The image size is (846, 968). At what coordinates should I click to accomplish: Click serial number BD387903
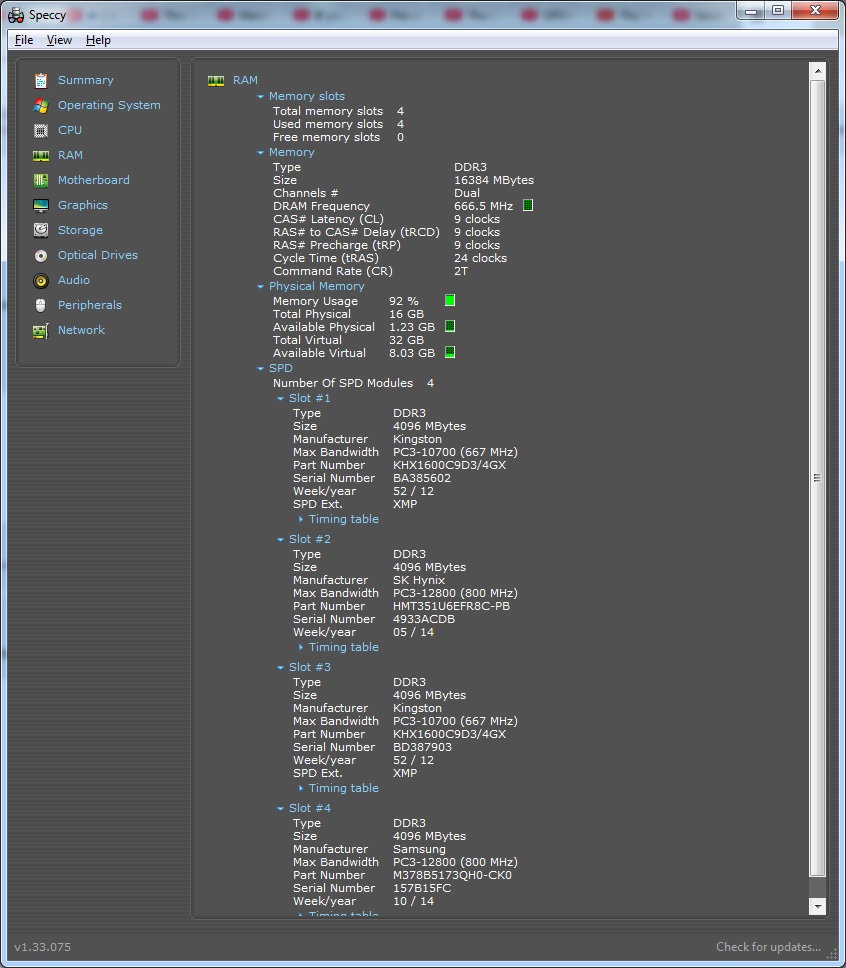422,748
